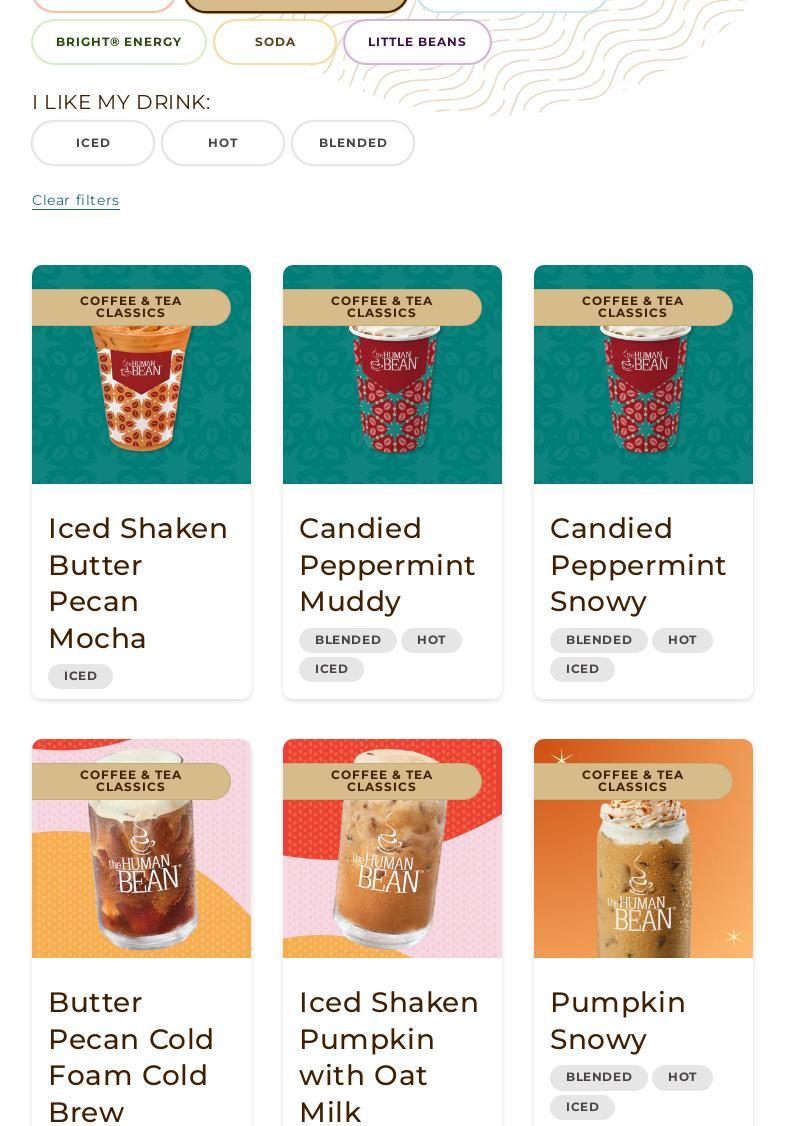
Task: Toggle the HOT drink filter
Action: pyautogui.click(x=223, y=143)
